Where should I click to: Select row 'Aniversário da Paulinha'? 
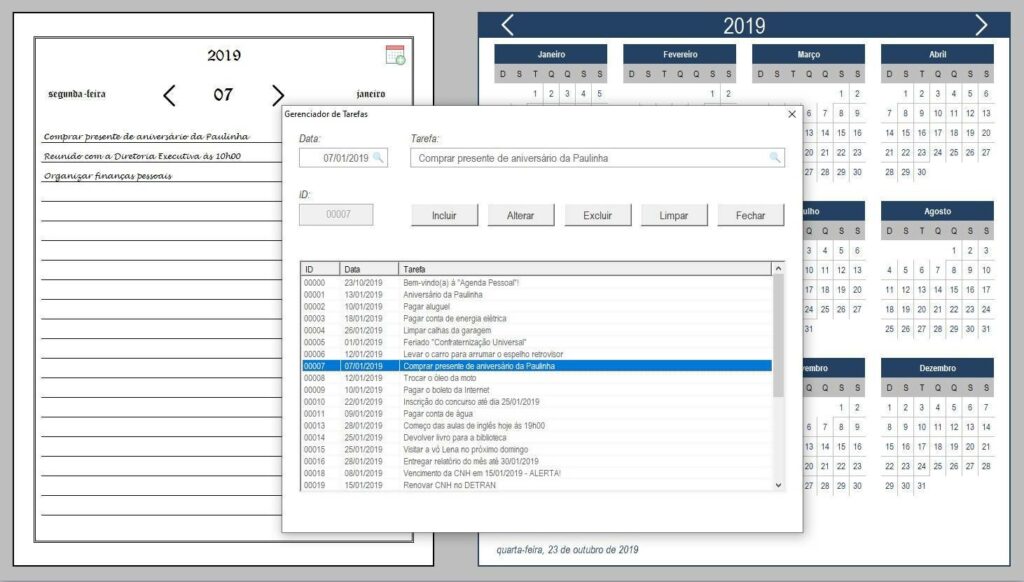536,295
